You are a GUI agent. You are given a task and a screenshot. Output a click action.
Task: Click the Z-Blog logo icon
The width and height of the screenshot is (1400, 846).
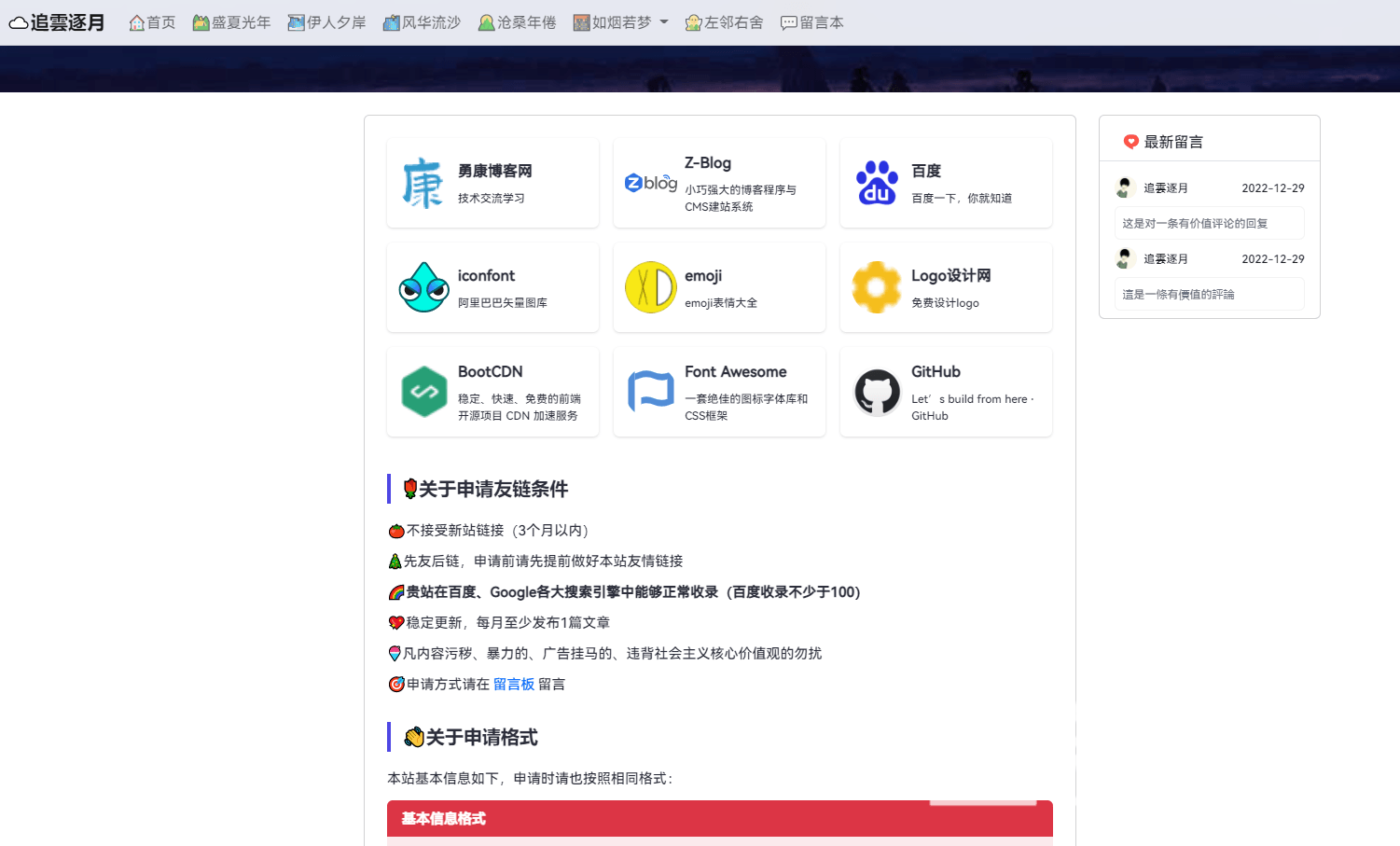650,183
